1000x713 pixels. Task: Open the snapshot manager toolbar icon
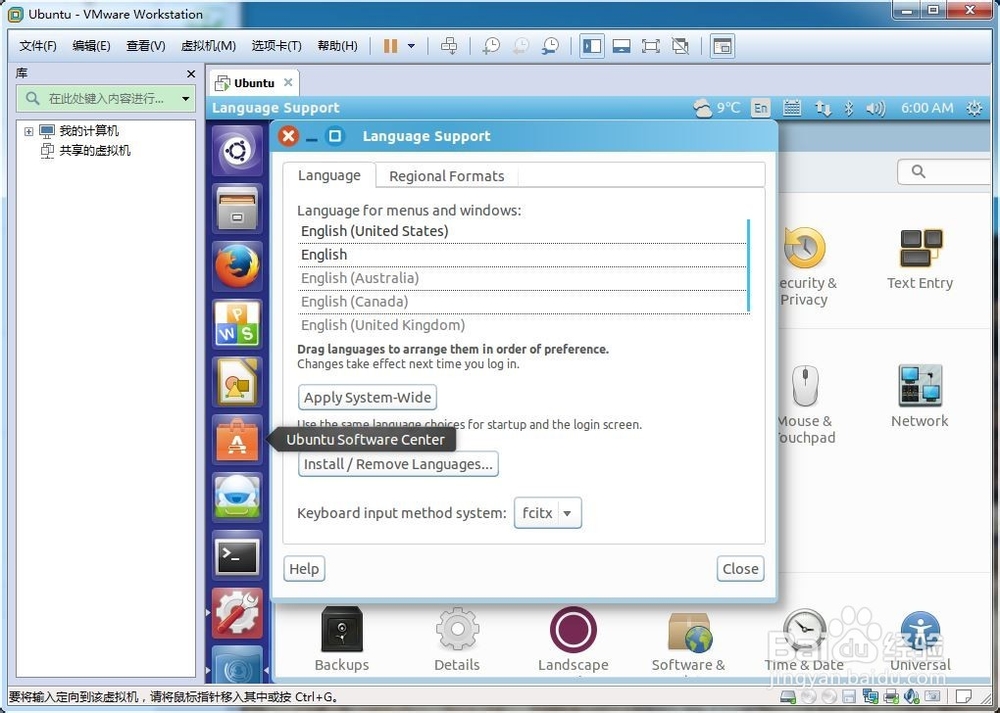click(550, 46)
